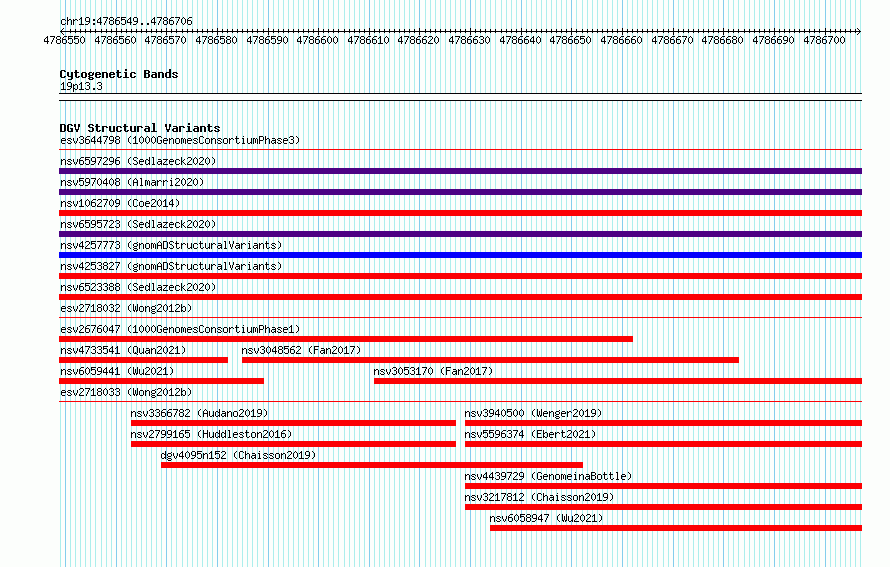This screenshot has height=567, width=890.
Task: Click esv2676047 (1000GenomesConsortiumPhase1) label
Action: click(180, 329)
